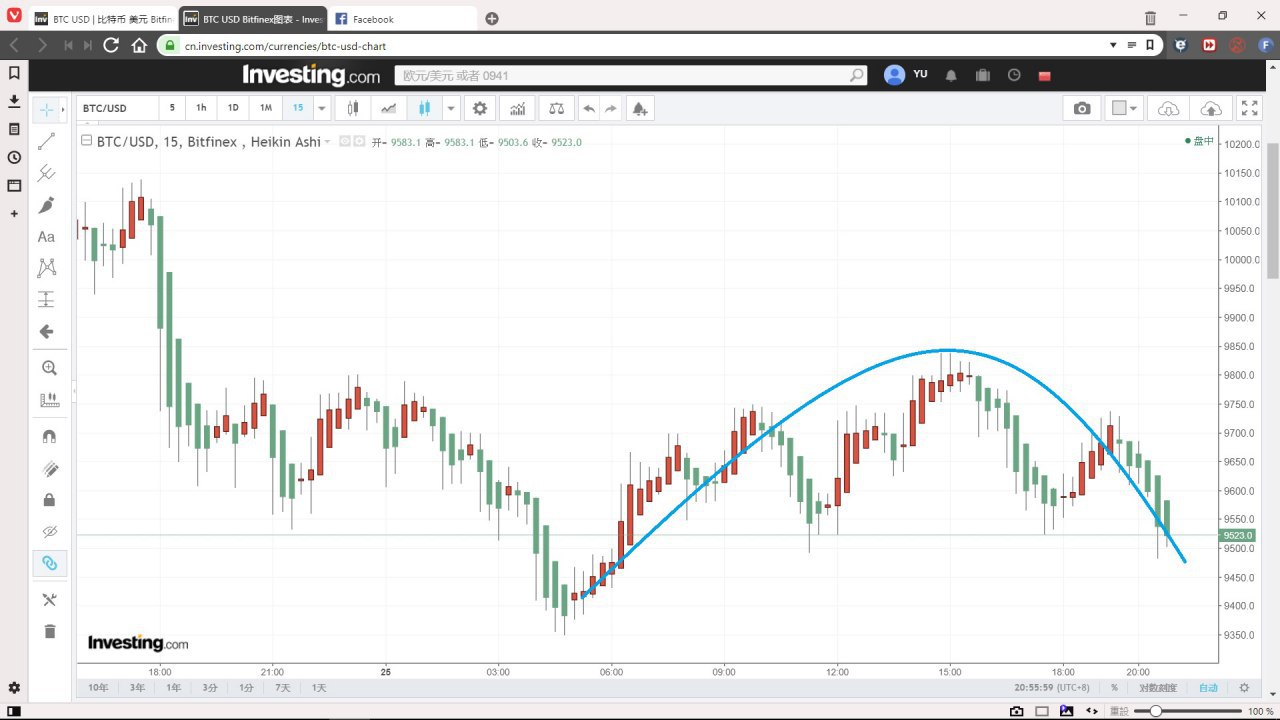
Task: Open the indicators chart icon
Action: click(x=518, y=108)
